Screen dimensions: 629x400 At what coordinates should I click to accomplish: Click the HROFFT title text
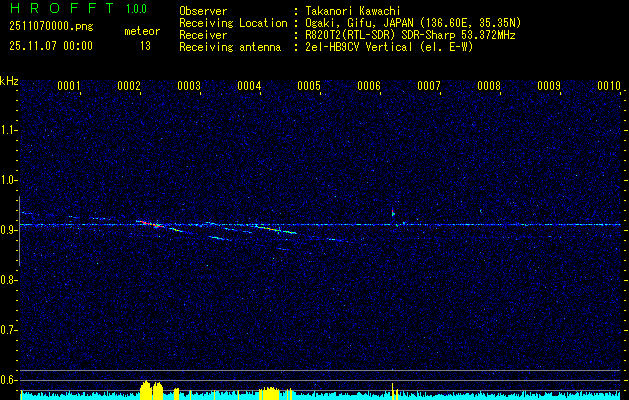click(x=62, y=8)
